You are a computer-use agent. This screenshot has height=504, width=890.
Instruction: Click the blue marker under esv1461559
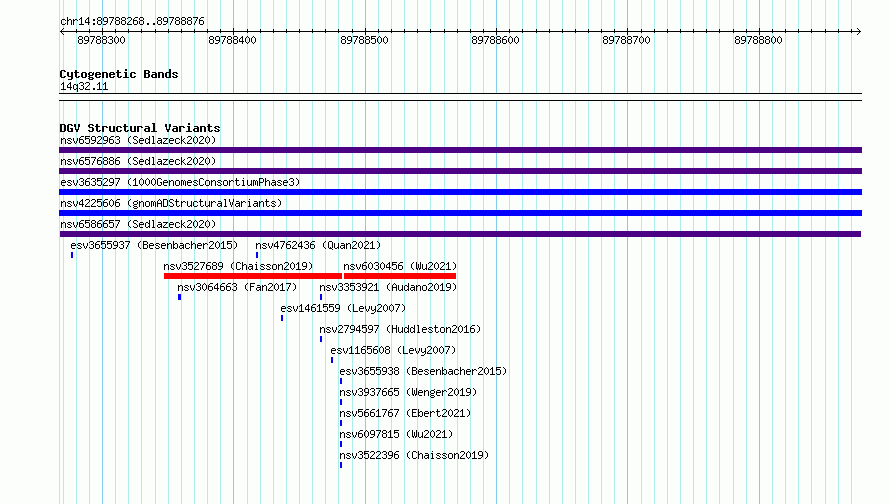(x=282, y=318)
